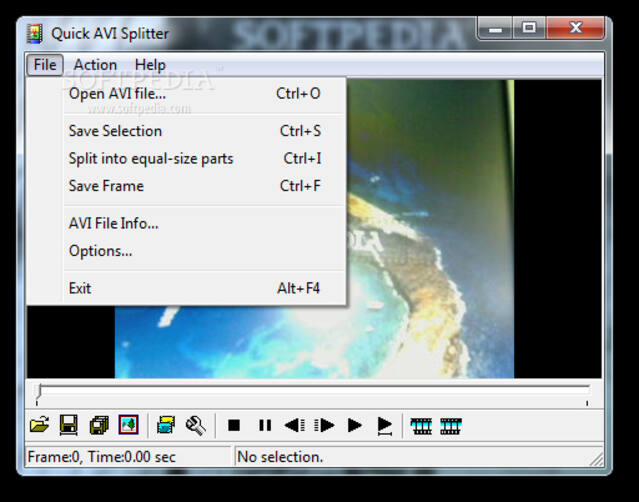The width and height of the screenshot is (639, 502).
Task: Click the Save Selection floppy disk icon
Action: click(68, 425)
